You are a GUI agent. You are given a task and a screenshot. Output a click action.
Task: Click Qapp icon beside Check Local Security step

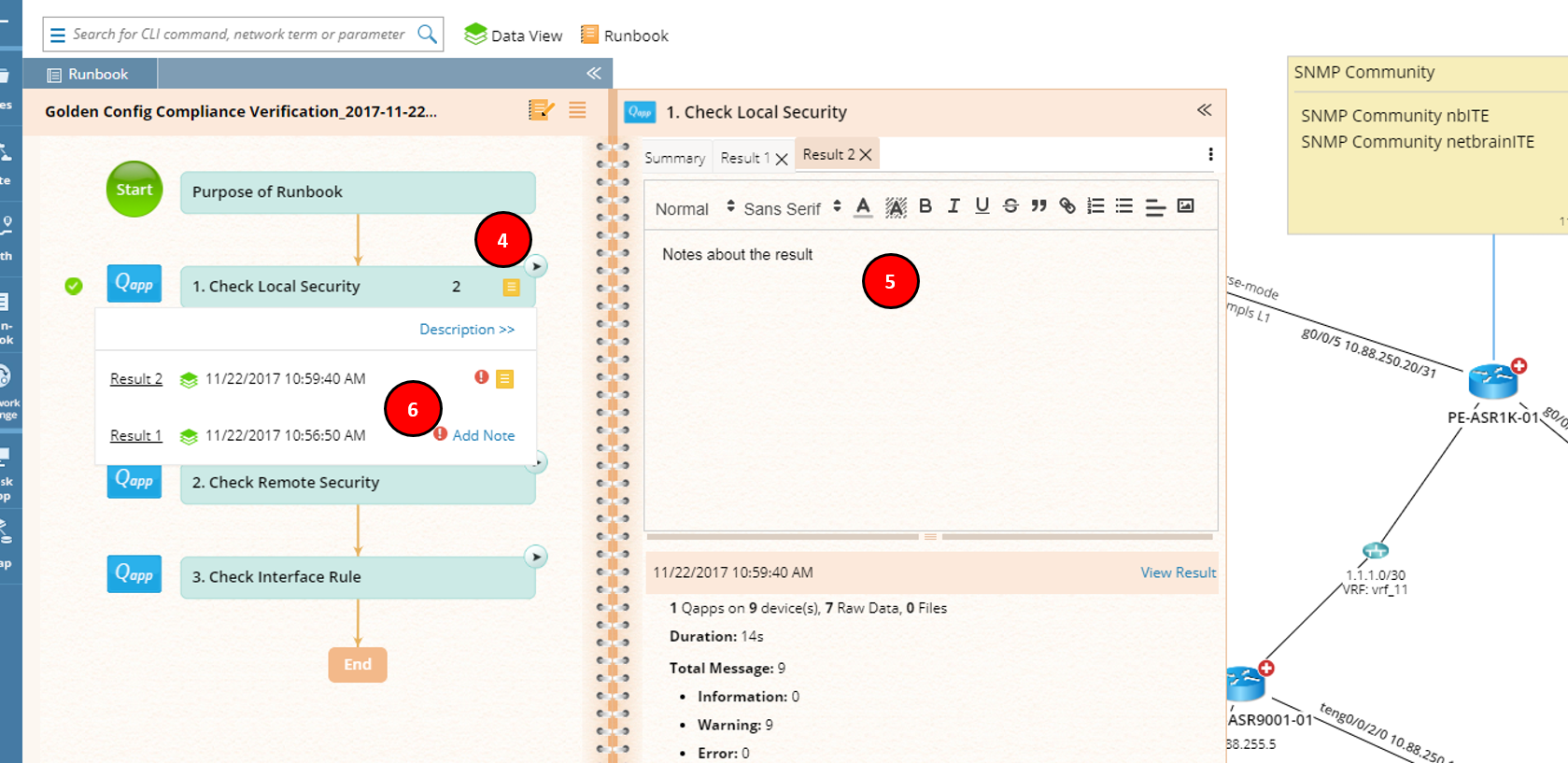coord(134,284)
